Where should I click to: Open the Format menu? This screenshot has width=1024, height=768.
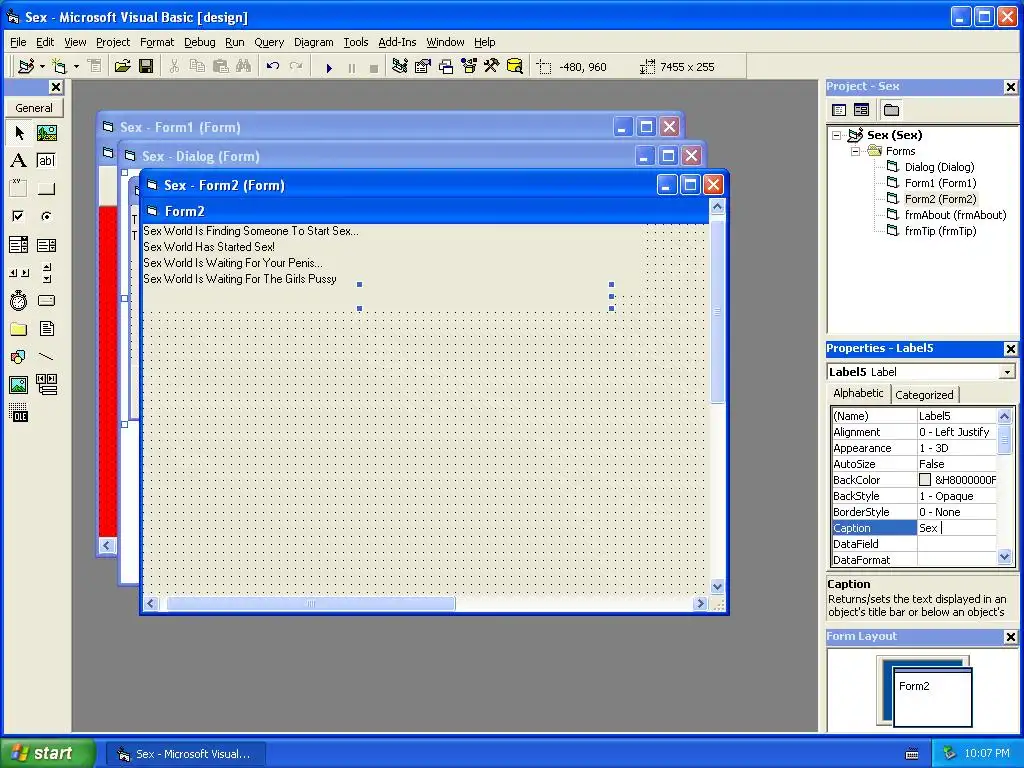click(x=157, y=42)
